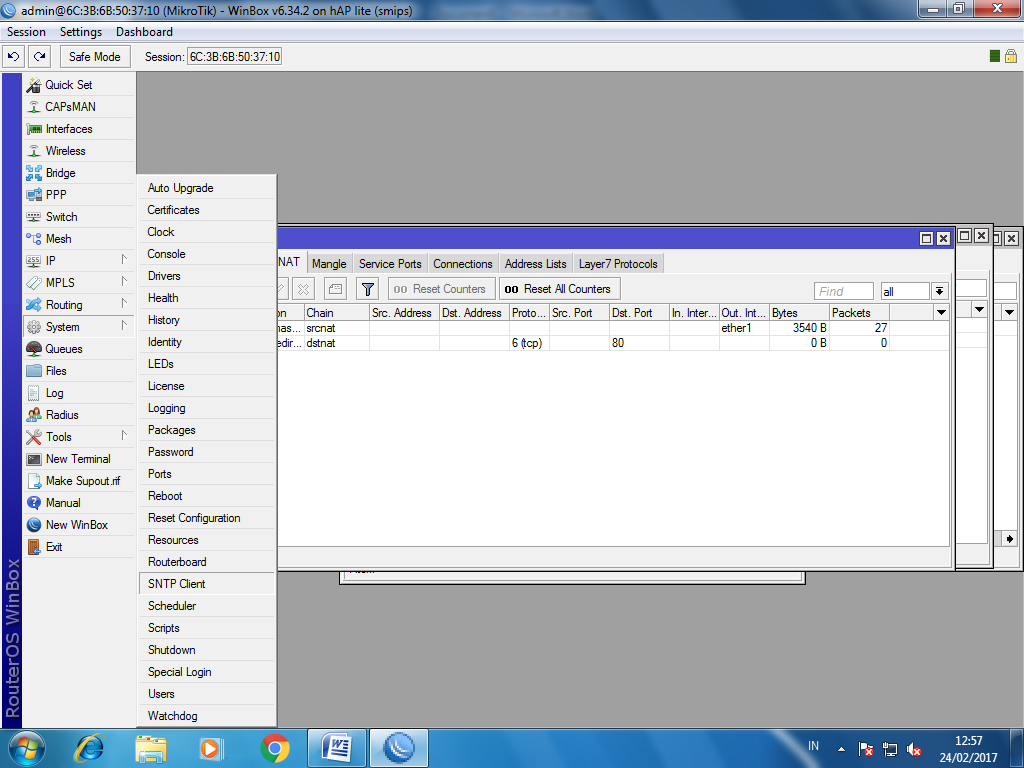The image size is (1024, 768).
Task: Open the Dashboard menu
Action: pos(144,32)
